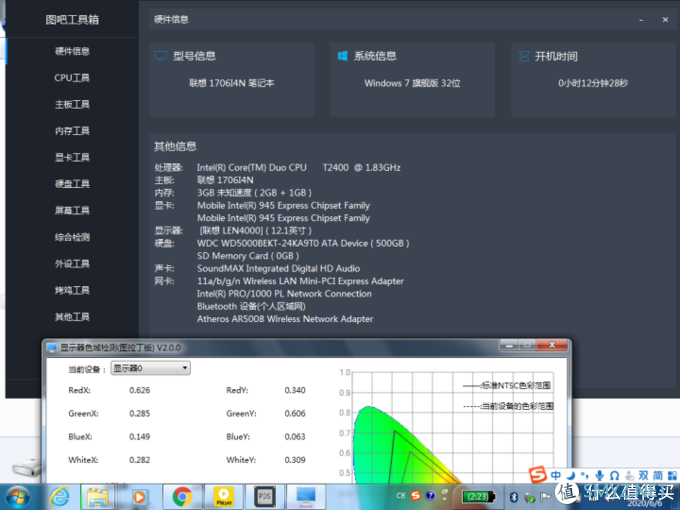Toggle the moon half-width icon on IME bar
The image size is (680, 510).
(x=571, y=475)
